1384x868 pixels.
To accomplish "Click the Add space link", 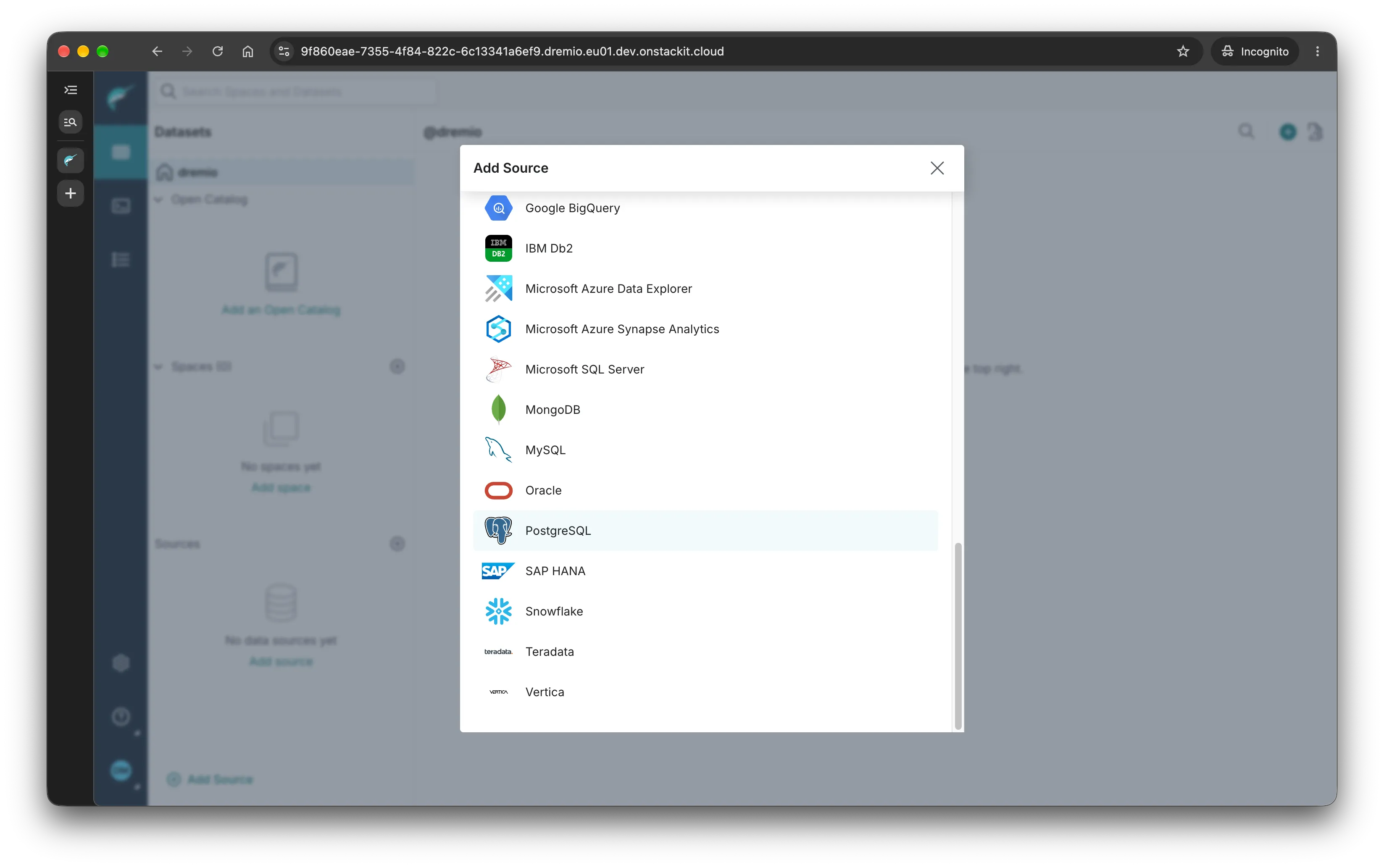I will click(281, 487).
